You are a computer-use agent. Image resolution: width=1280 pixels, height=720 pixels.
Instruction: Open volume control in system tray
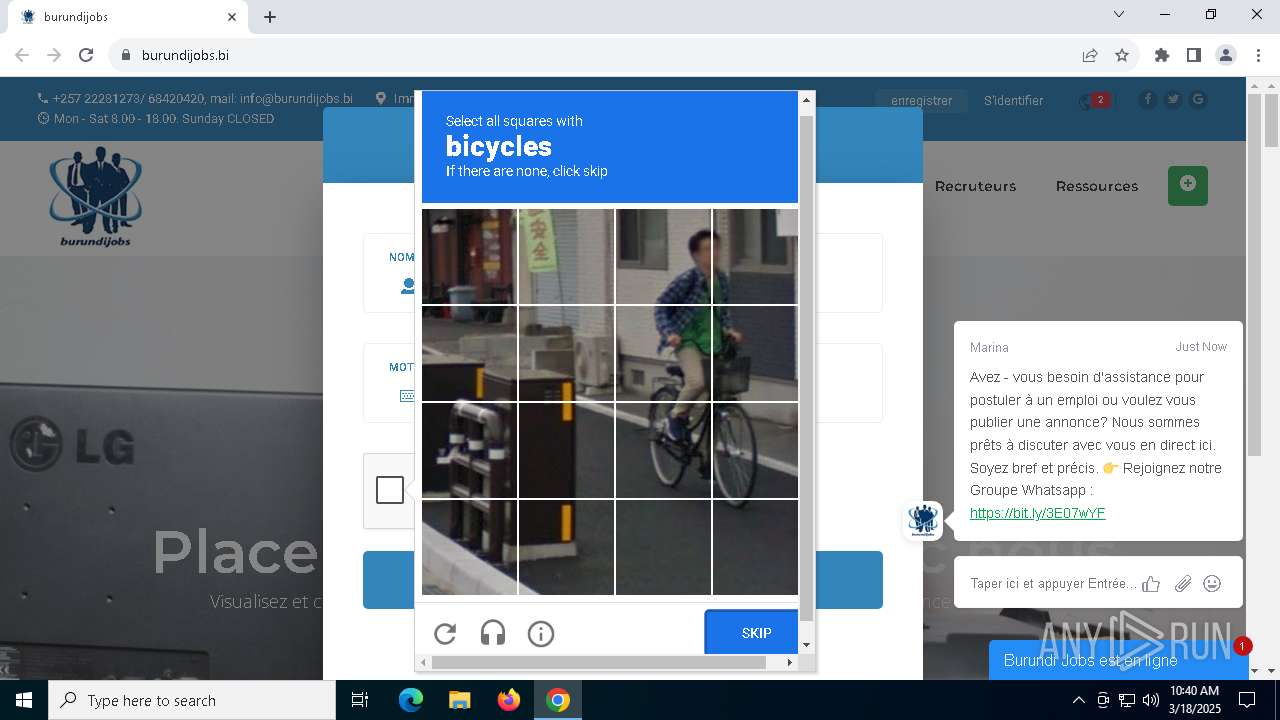(x=1151, y=700)
